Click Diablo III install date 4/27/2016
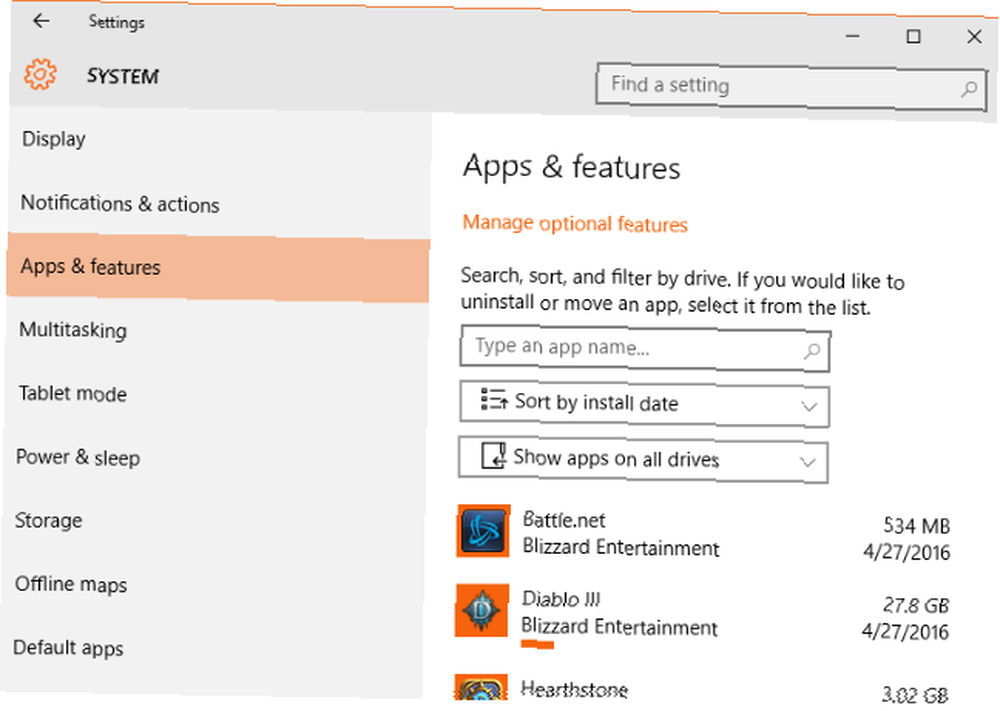 pos(905,631)
